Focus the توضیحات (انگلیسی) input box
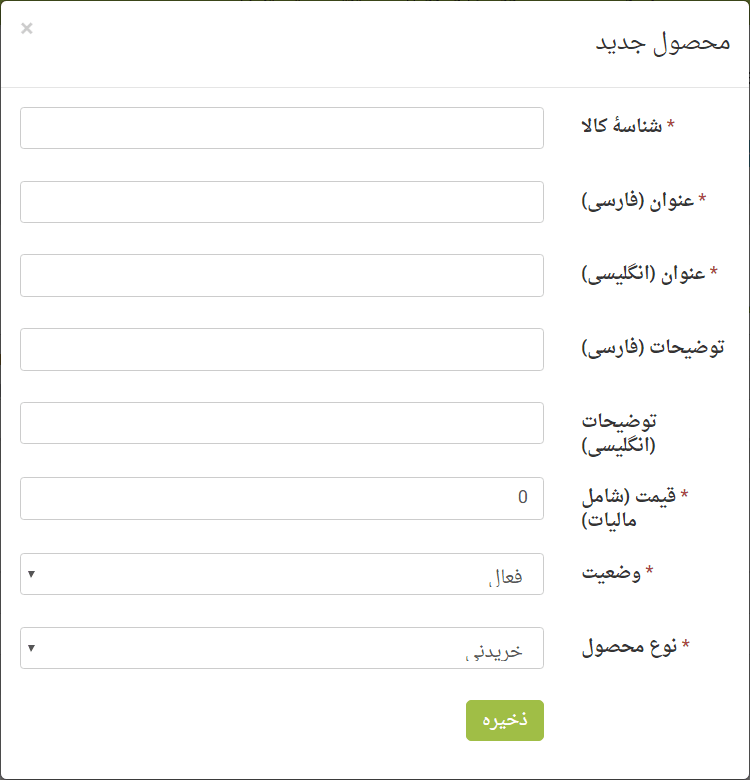 click(282, 423)
